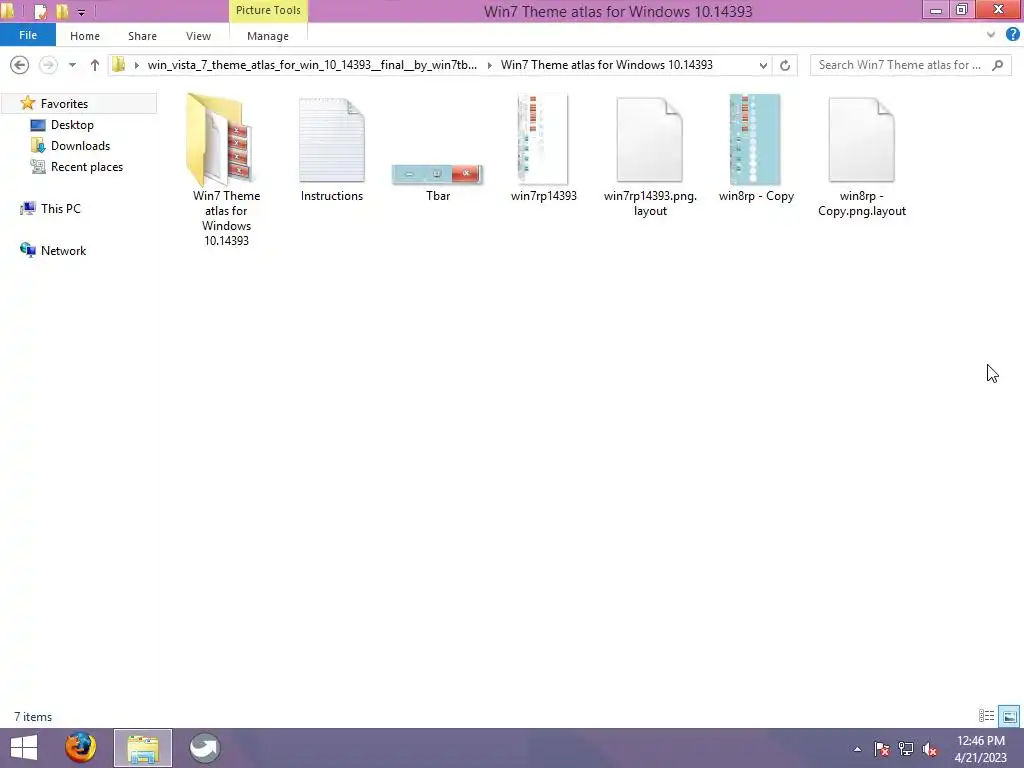
Task: Open Help via the question mark icon
Action: 1012,35
